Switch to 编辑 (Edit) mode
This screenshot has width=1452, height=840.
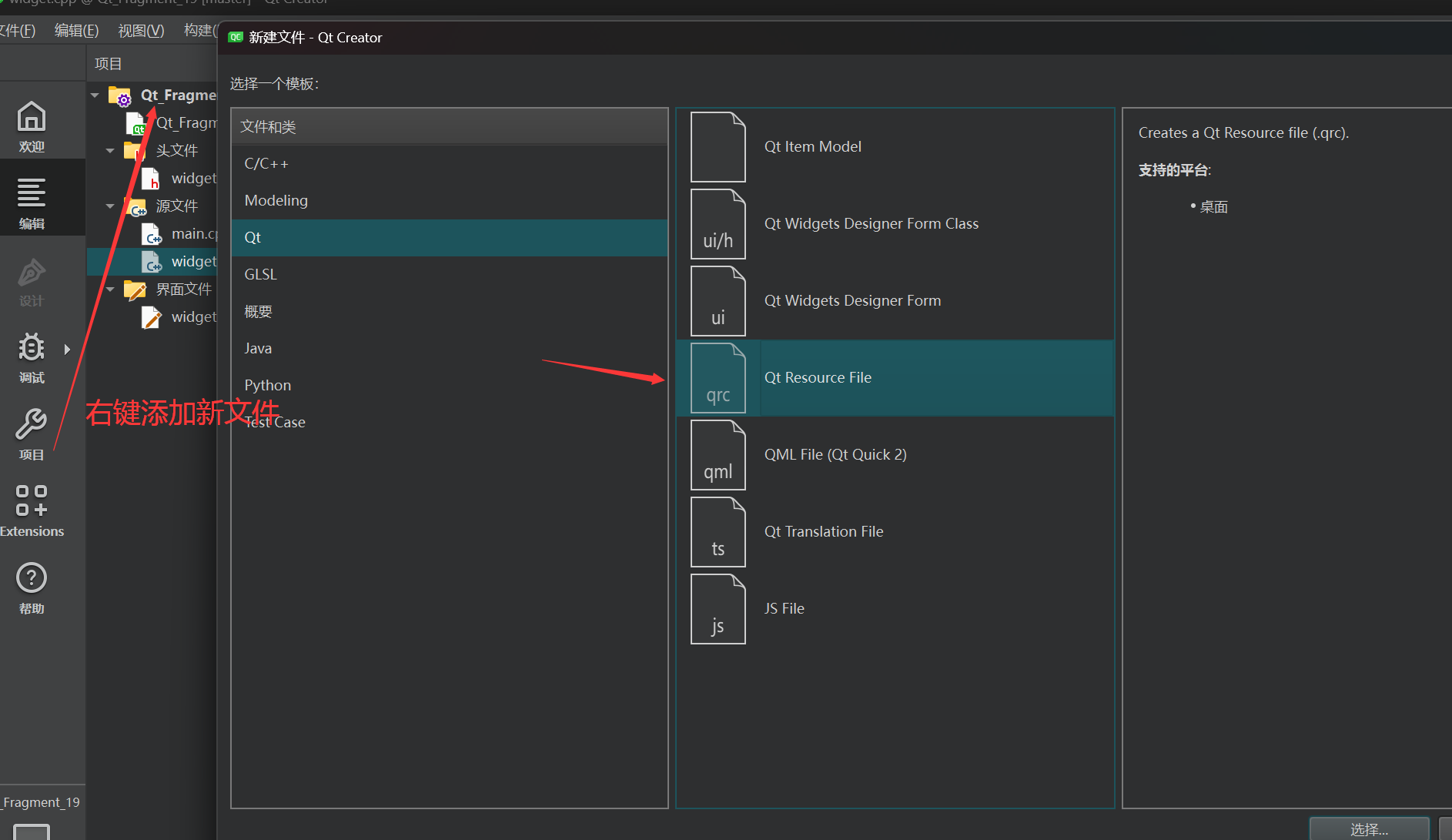tap(32, 202)
